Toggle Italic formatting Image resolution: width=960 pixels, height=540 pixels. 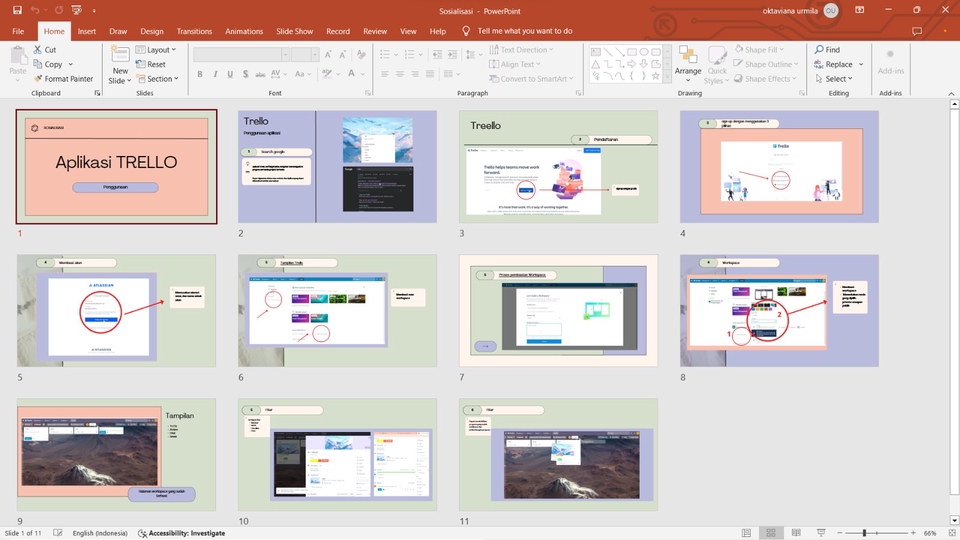coord(215,74)
